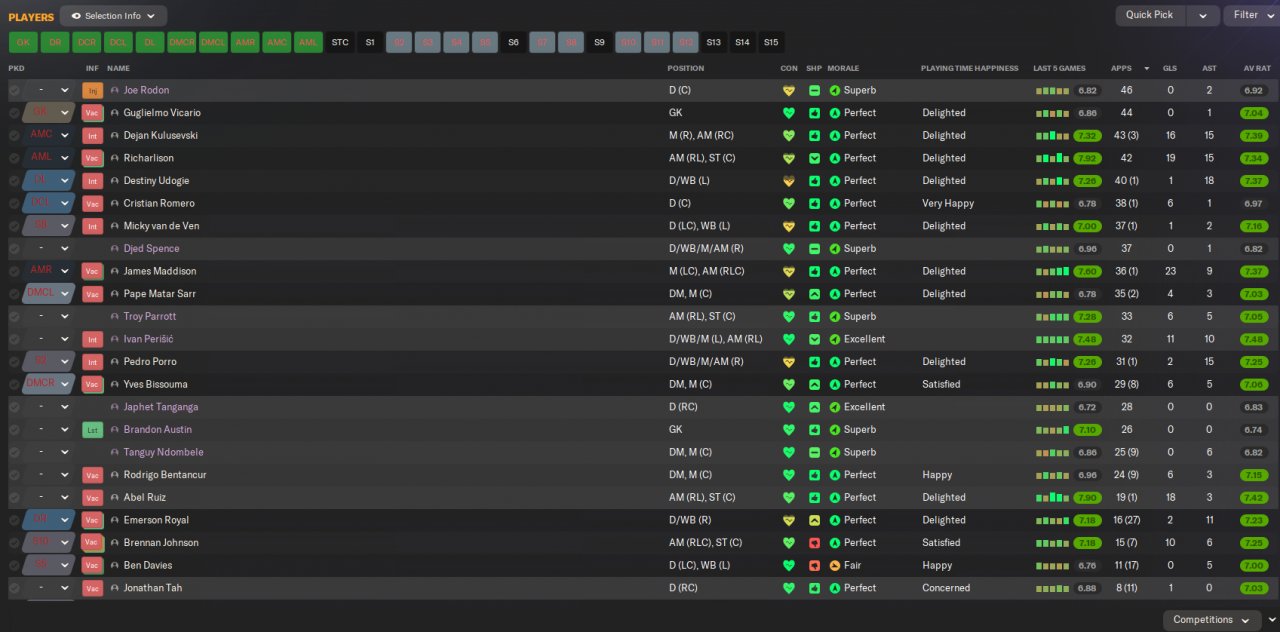Click Japhet Tanganga's morale icon

pos(835,407)
